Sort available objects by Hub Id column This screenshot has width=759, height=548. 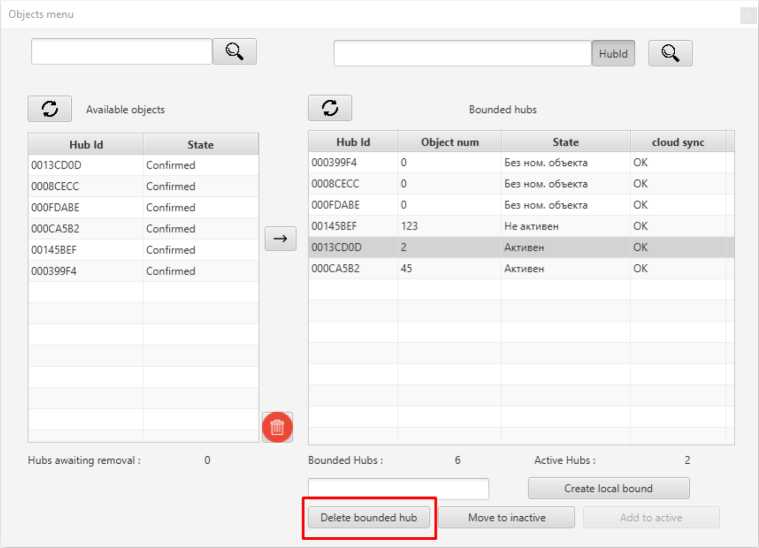pos(86,144)
